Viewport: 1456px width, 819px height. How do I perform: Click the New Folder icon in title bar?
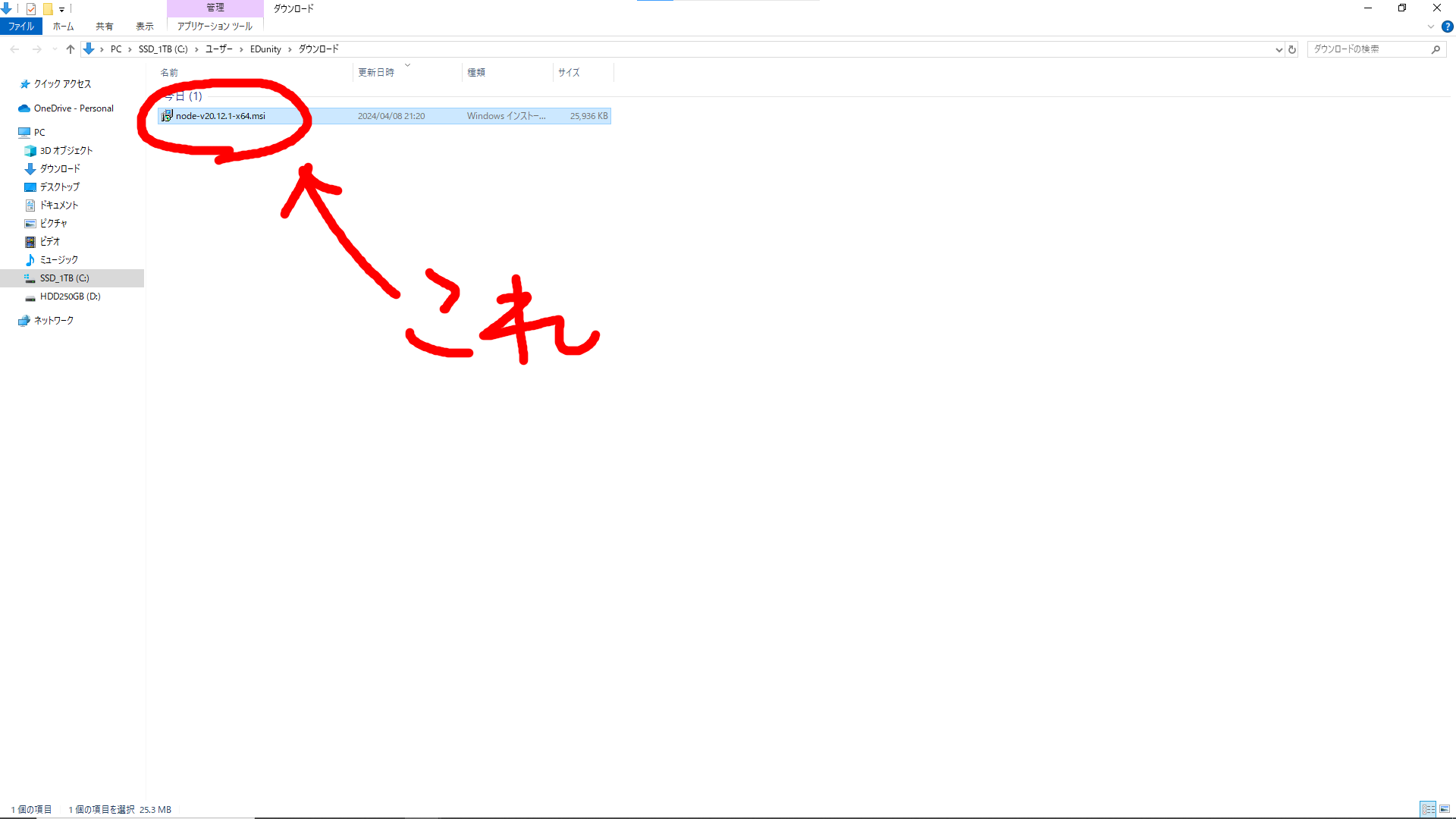(x=48, y=9)
